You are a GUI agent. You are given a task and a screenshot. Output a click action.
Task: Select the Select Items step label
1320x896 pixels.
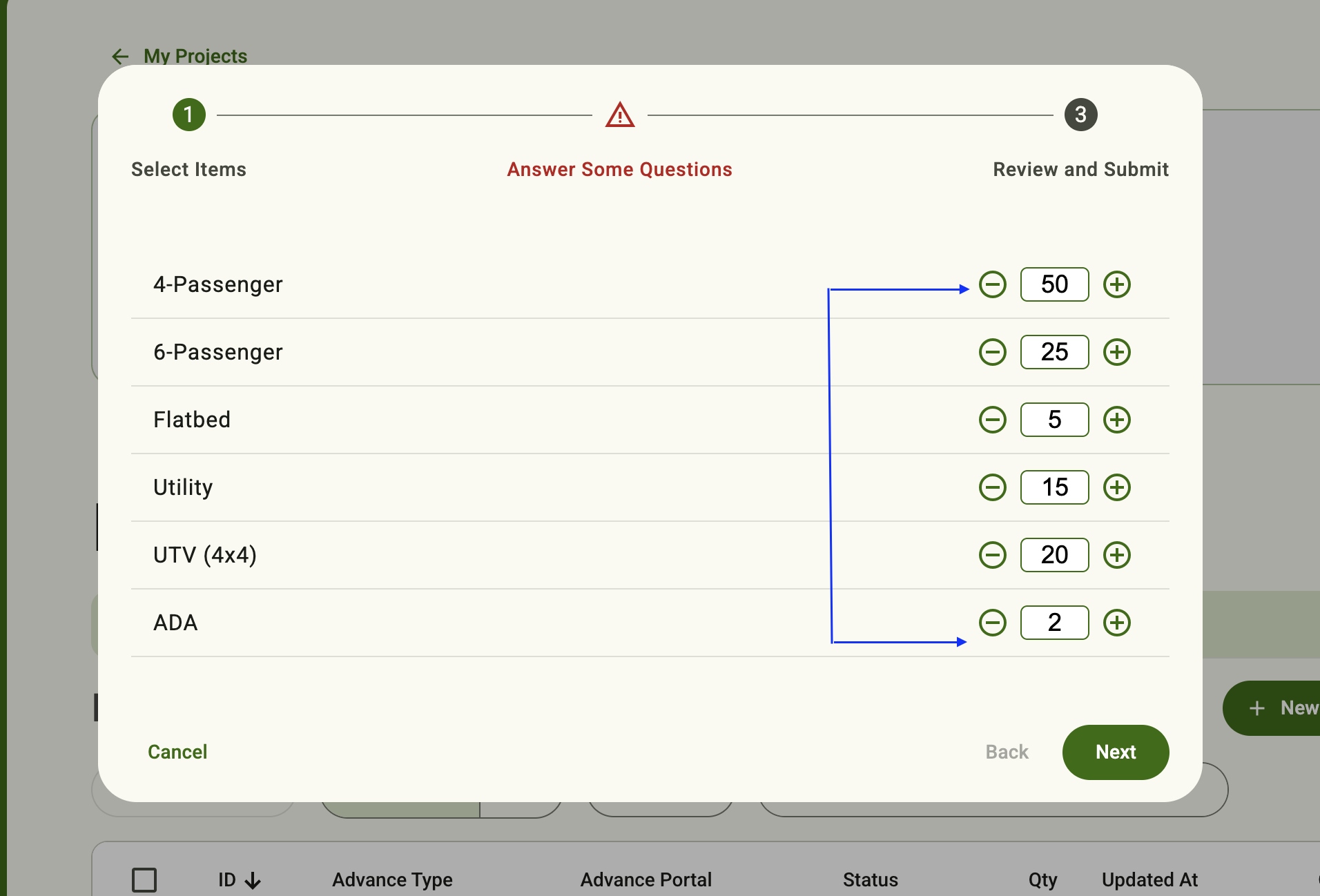pos(189,169)
